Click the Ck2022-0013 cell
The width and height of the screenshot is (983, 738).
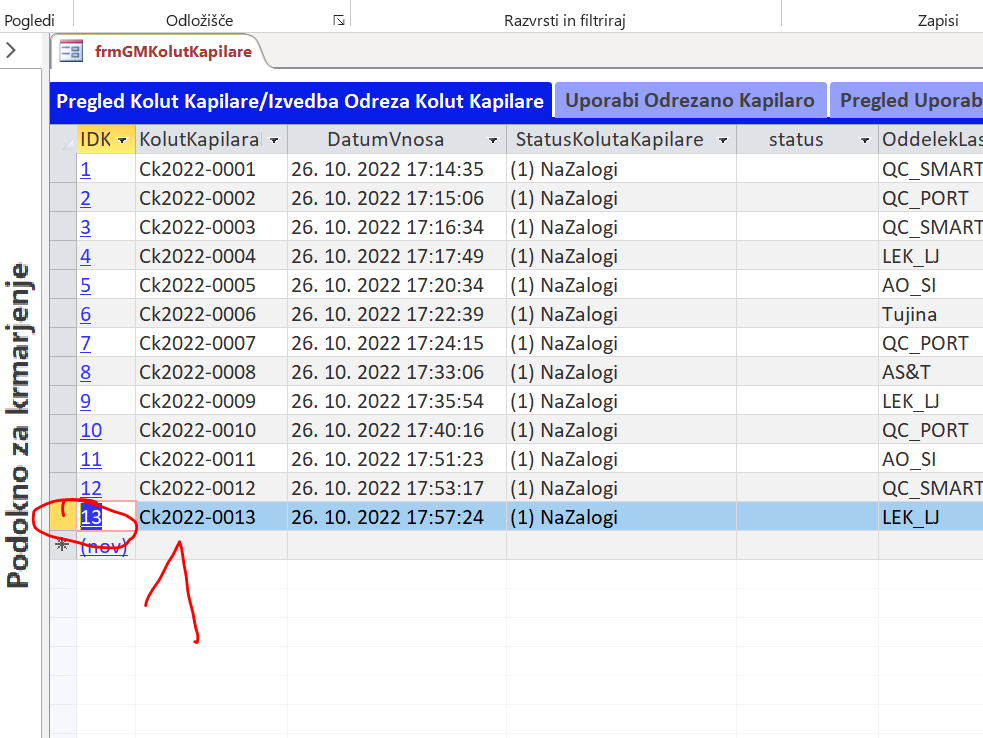[x=211, y=517]
